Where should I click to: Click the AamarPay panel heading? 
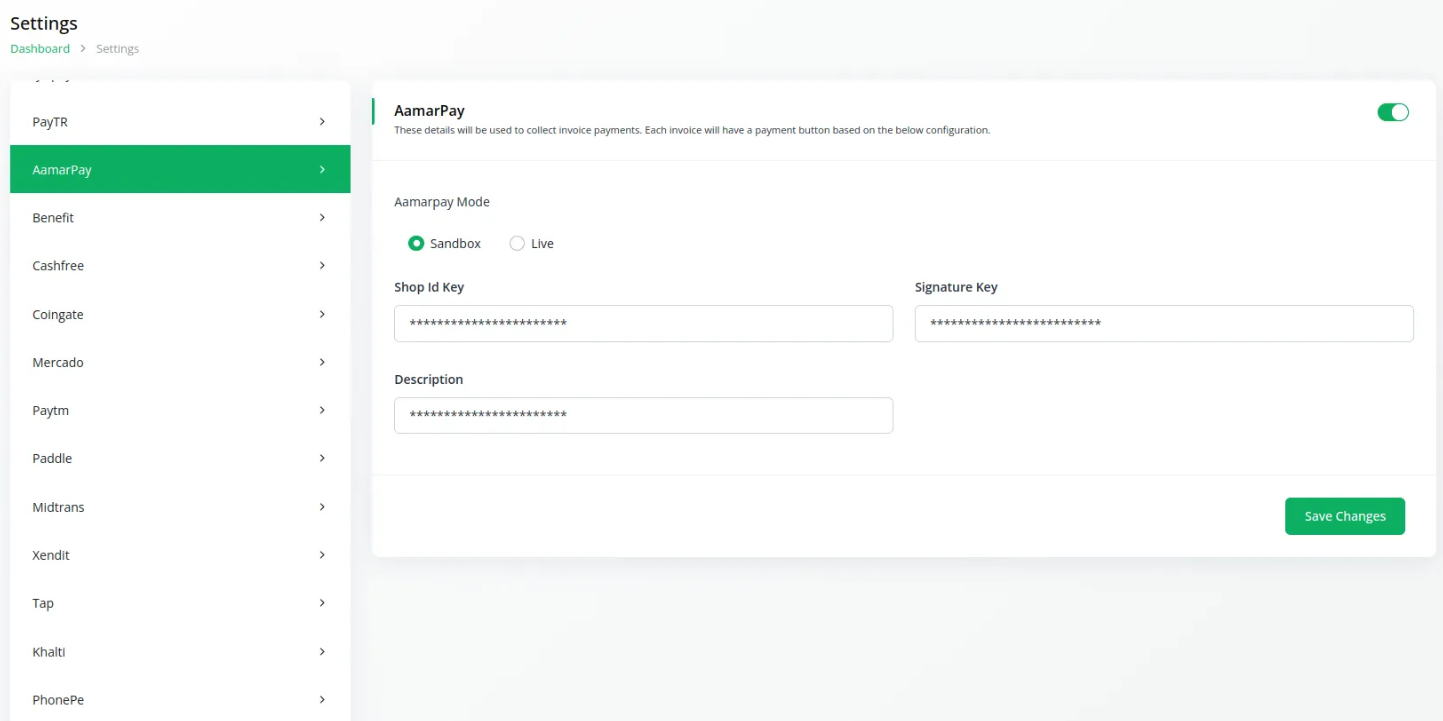[x=429, y=111]
